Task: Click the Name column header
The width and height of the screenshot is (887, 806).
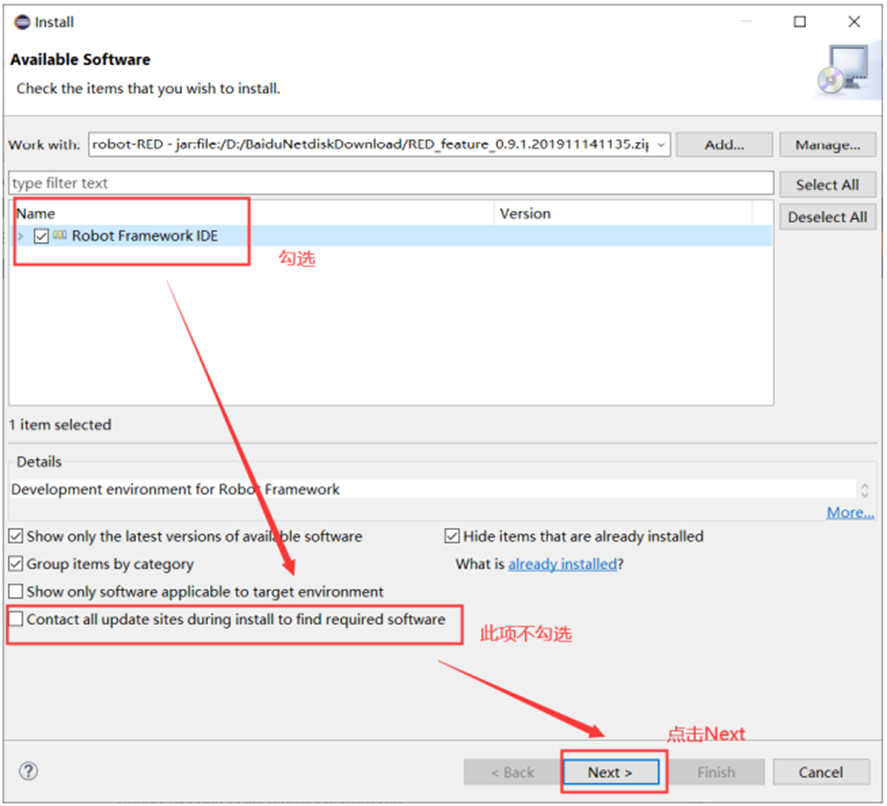Action: click(252, 214)
